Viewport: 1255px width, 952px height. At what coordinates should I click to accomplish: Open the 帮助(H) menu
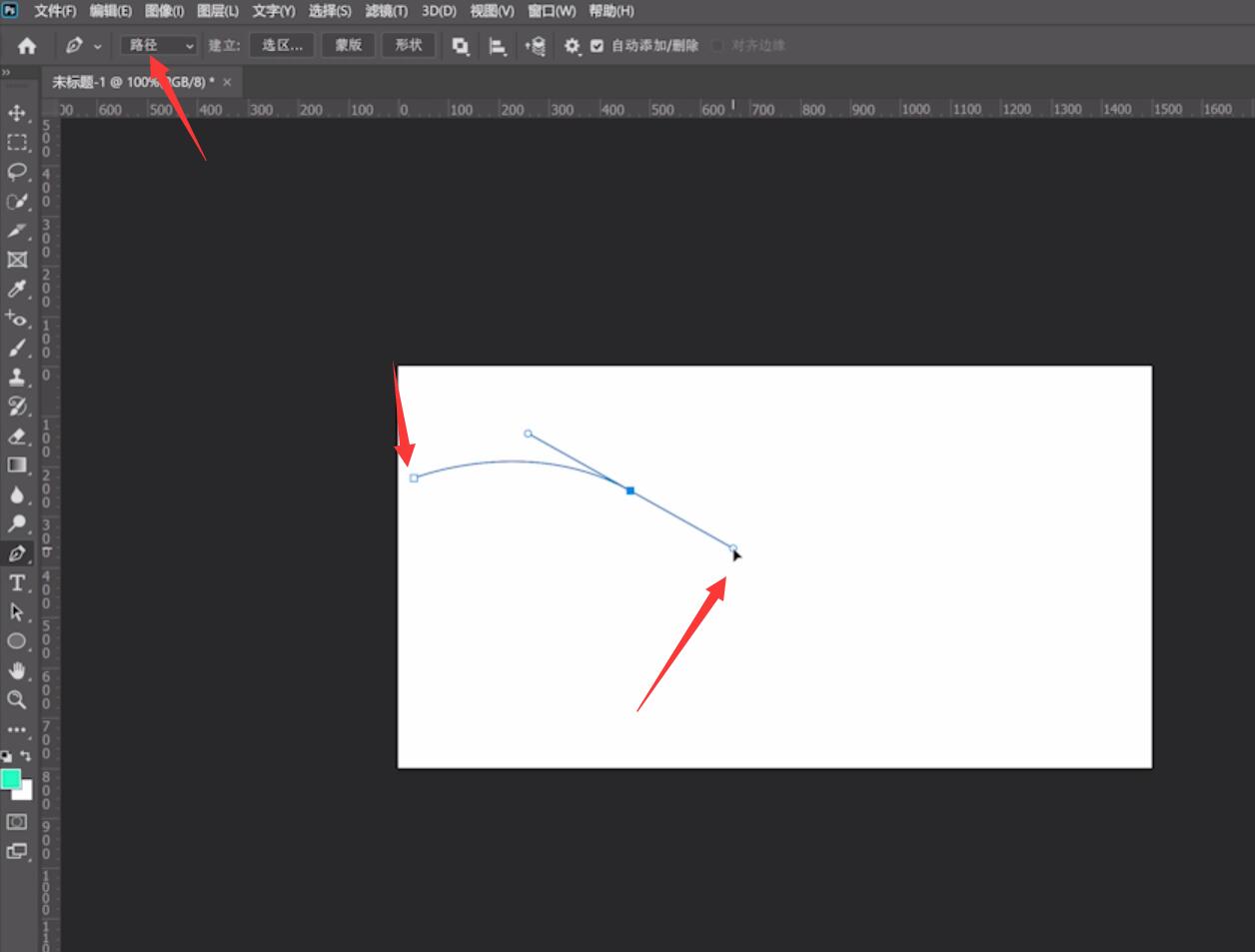612,11
